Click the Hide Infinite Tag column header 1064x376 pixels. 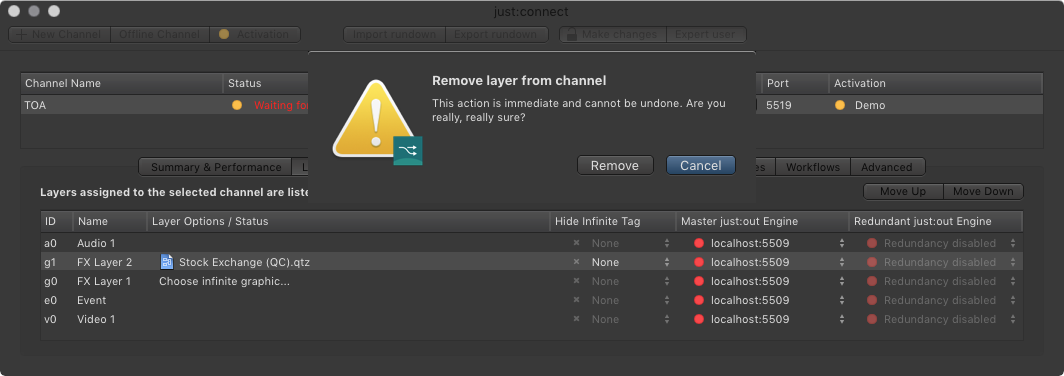point(613,221)
